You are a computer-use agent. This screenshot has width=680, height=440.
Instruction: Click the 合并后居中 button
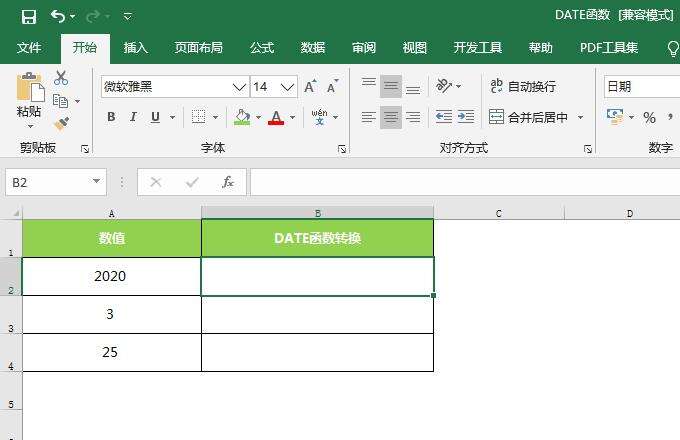point(528,117)
